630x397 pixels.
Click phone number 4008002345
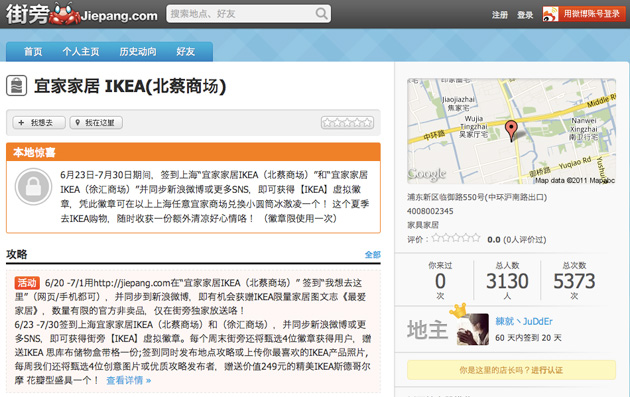click(430, 211)
